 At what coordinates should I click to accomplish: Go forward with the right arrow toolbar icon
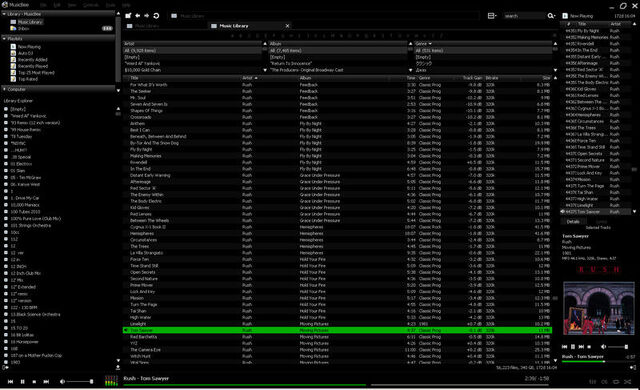147,16
